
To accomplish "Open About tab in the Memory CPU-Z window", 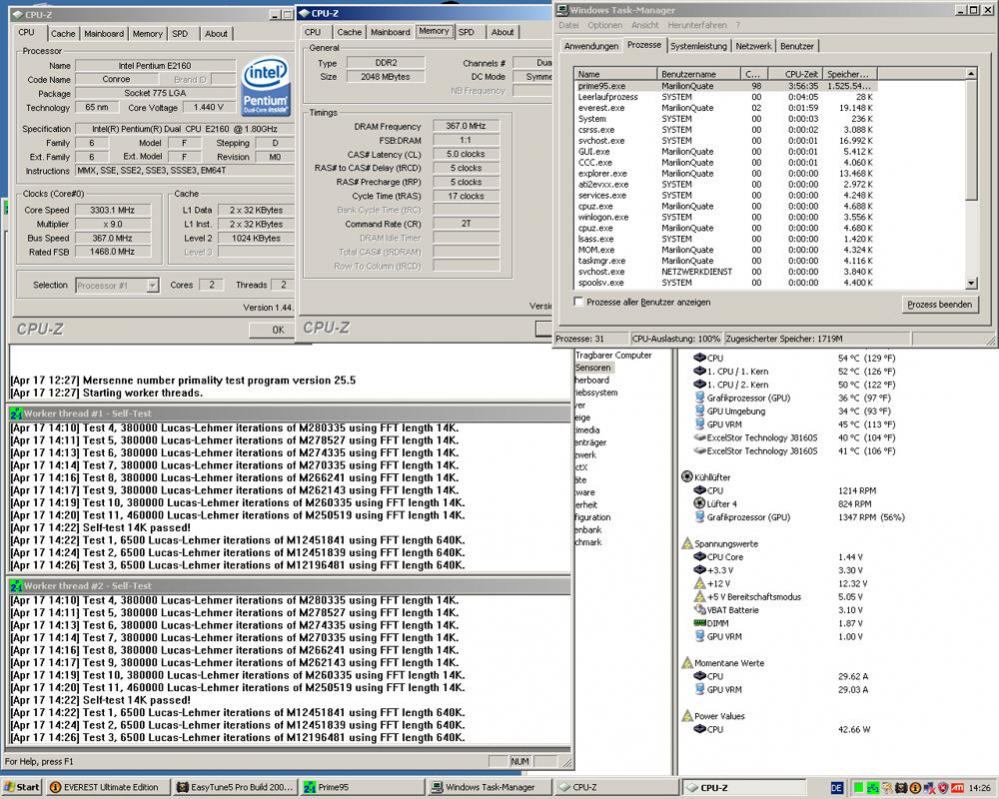I will [502, 32].
